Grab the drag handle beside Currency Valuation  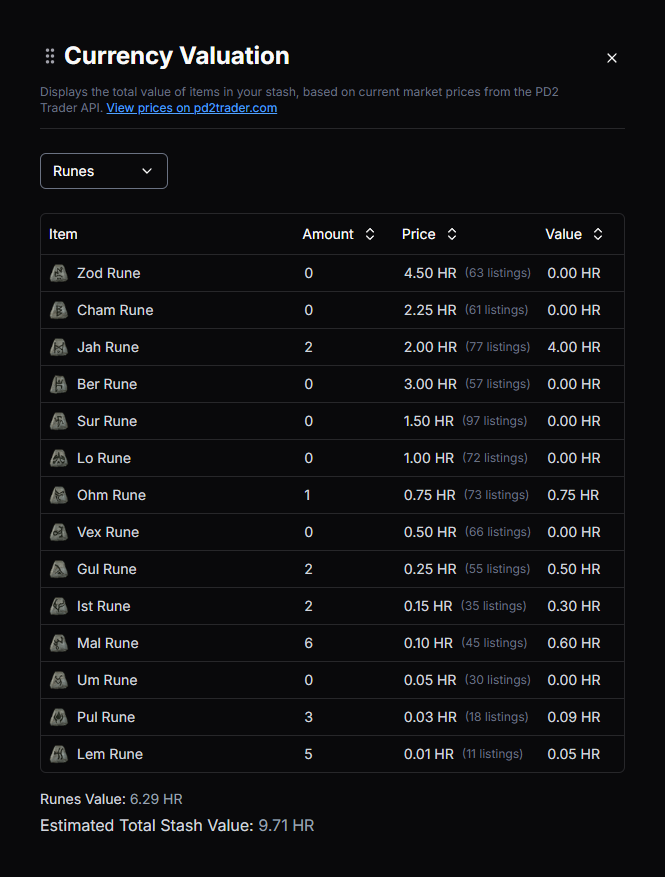[x=50, y=56]
